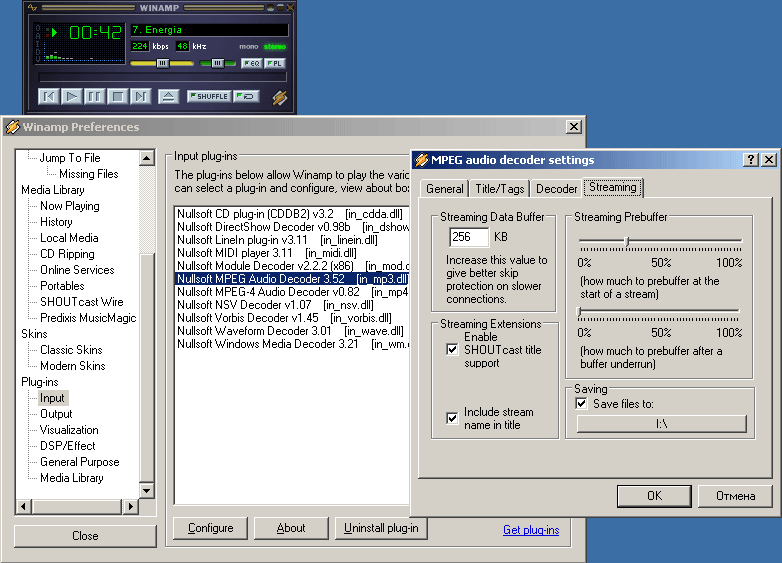This screenshot has width=782, height=563.
Task: Click the song position seek bar in Winamp
Action: pyautogui.click(x=163, y=77)
